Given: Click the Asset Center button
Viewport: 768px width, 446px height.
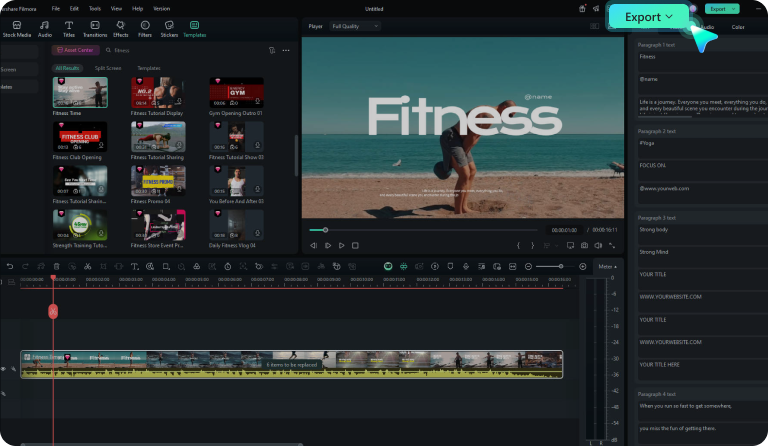Looking at the screenshot, I should (75, 50).
